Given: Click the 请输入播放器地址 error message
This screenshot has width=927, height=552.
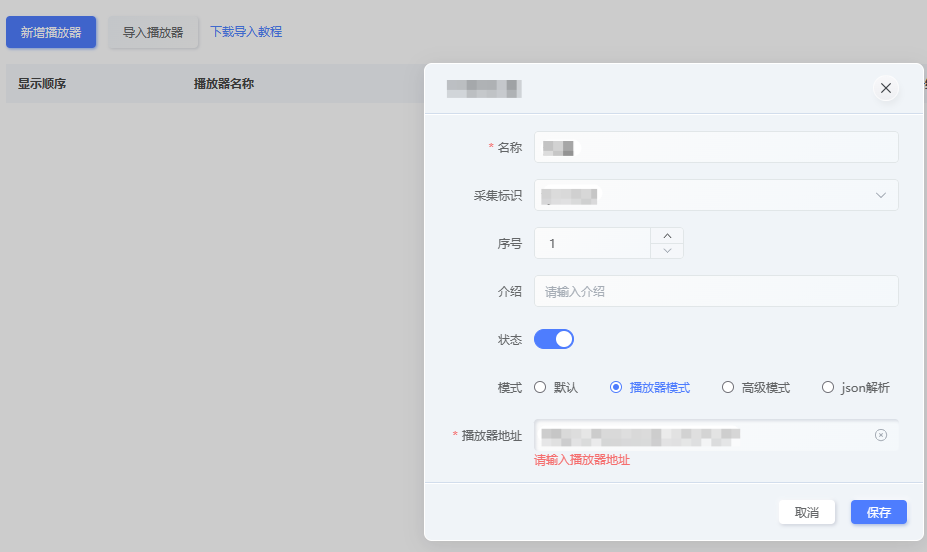Looking at the screenshot, I should pyautogui.click(x=582, y=460).
